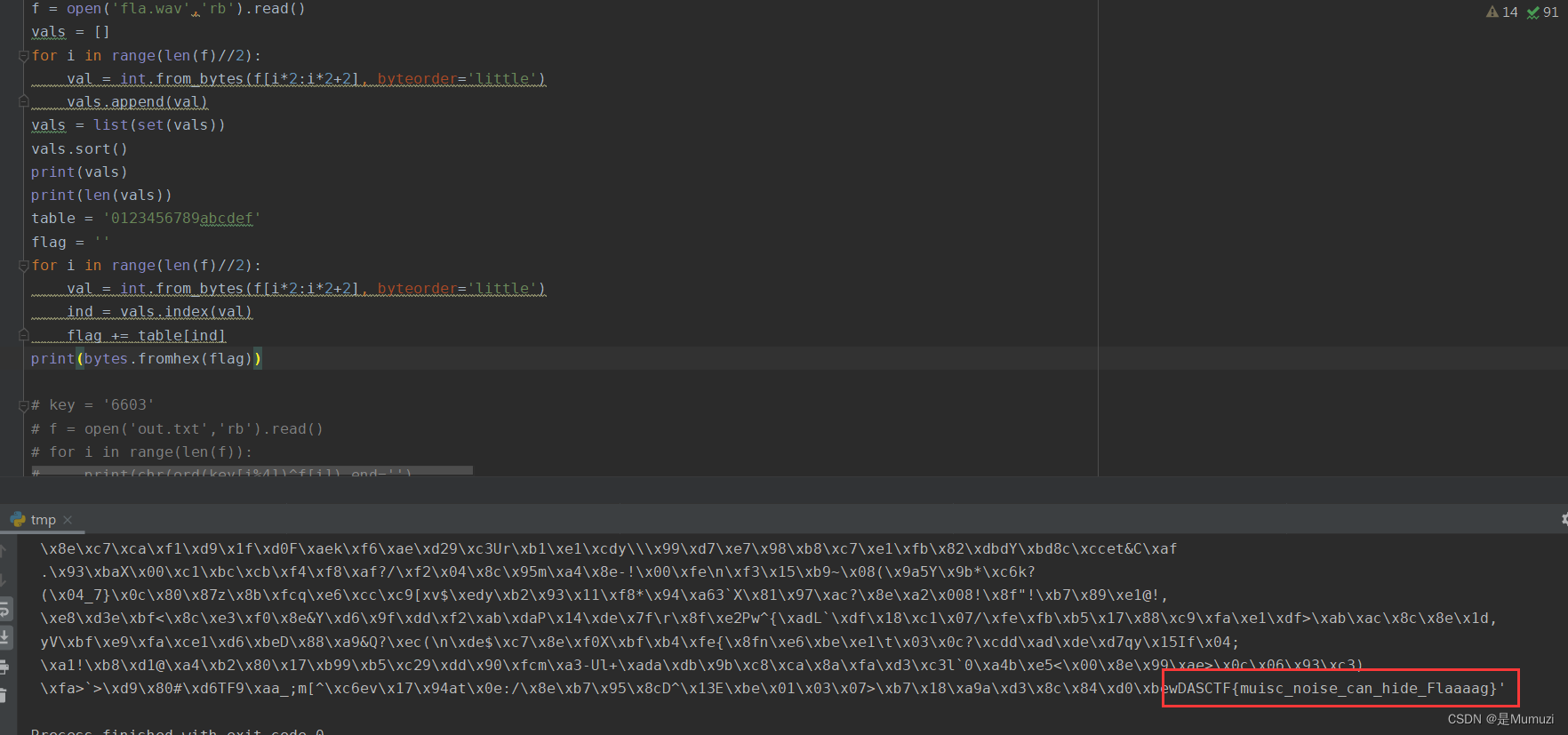Click the print(vals) line
1568x735 pixels.
pyautogui.click(x=79, y=172)
